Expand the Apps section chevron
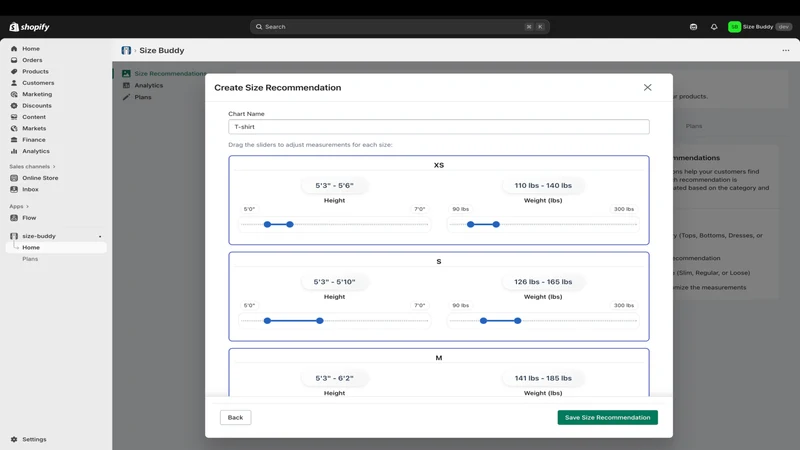The height and width of the screenshot is (450, 800). pos(27,207)
